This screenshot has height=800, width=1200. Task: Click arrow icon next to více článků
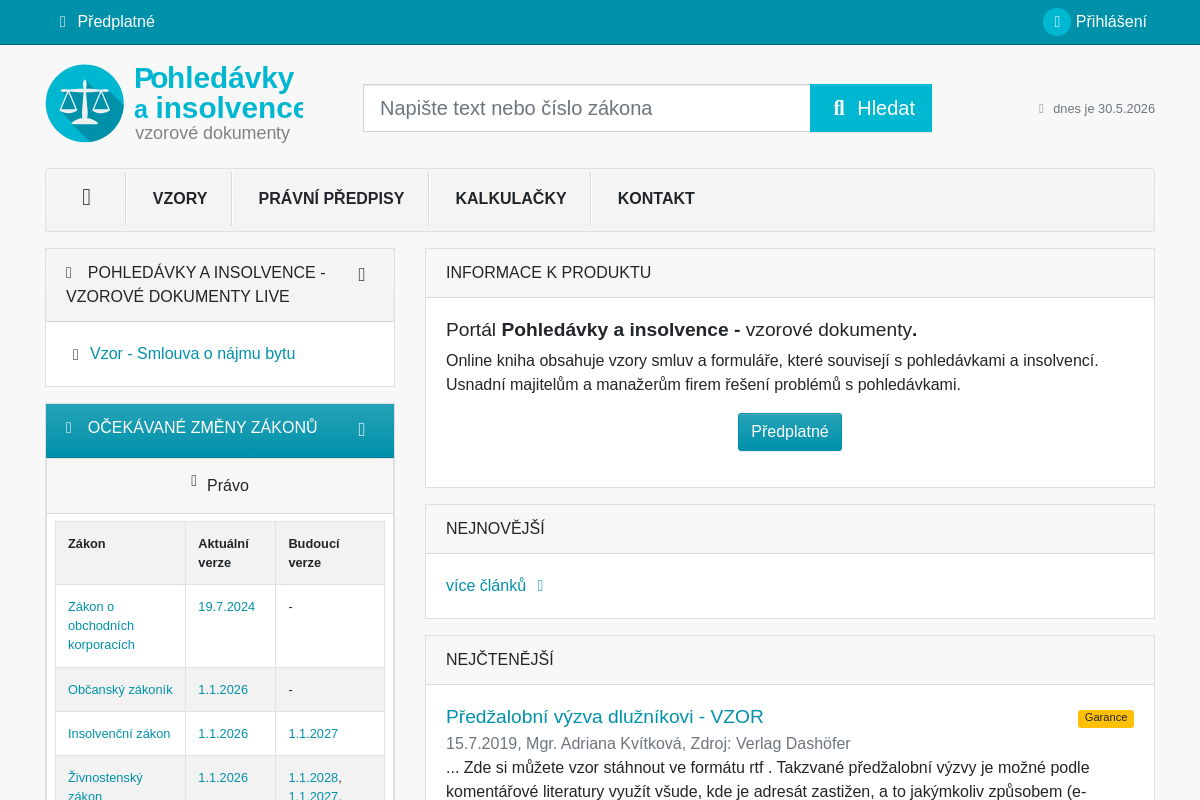tap(540, 586)
